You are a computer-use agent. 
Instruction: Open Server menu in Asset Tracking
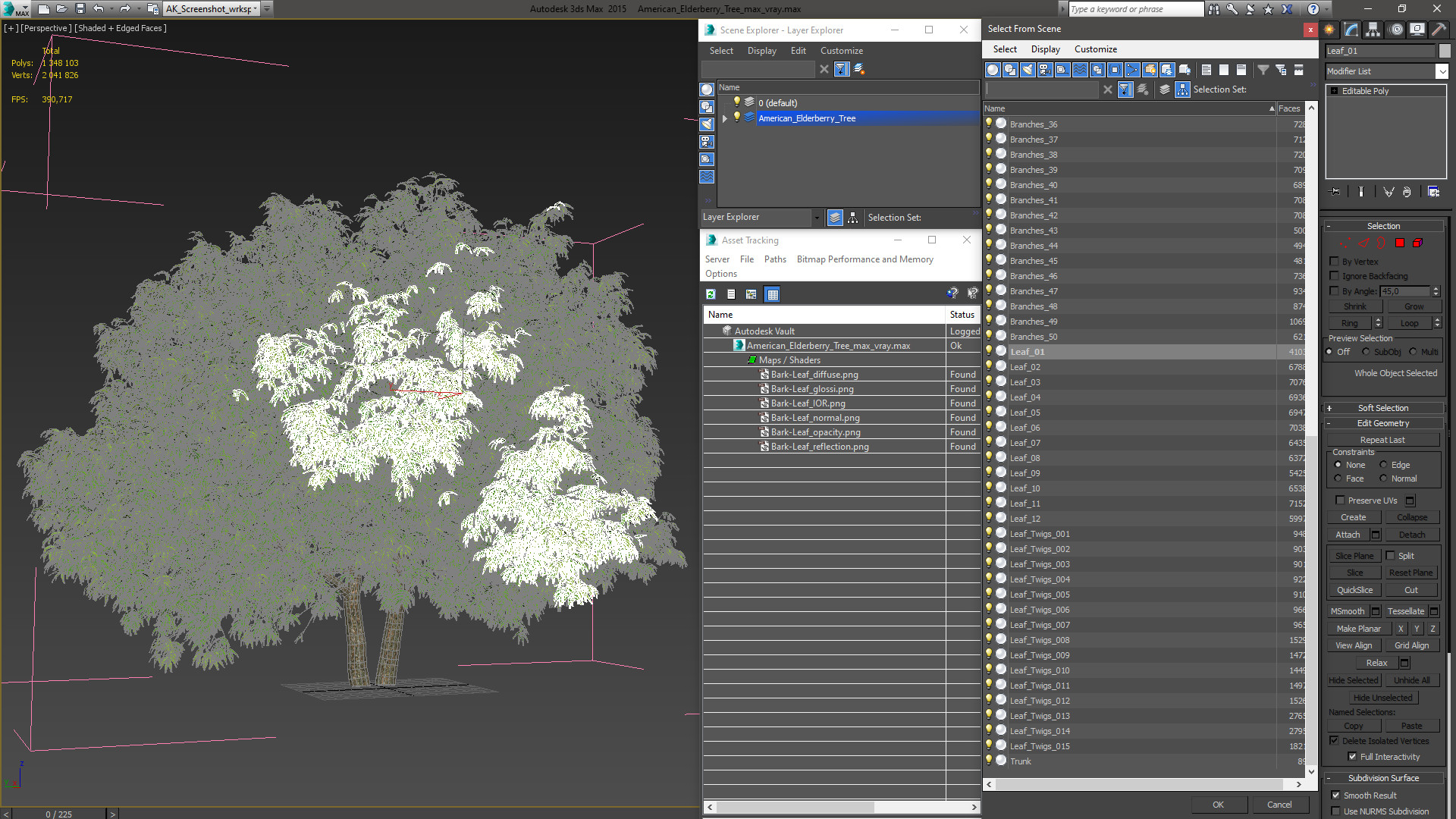coord(717,259)
